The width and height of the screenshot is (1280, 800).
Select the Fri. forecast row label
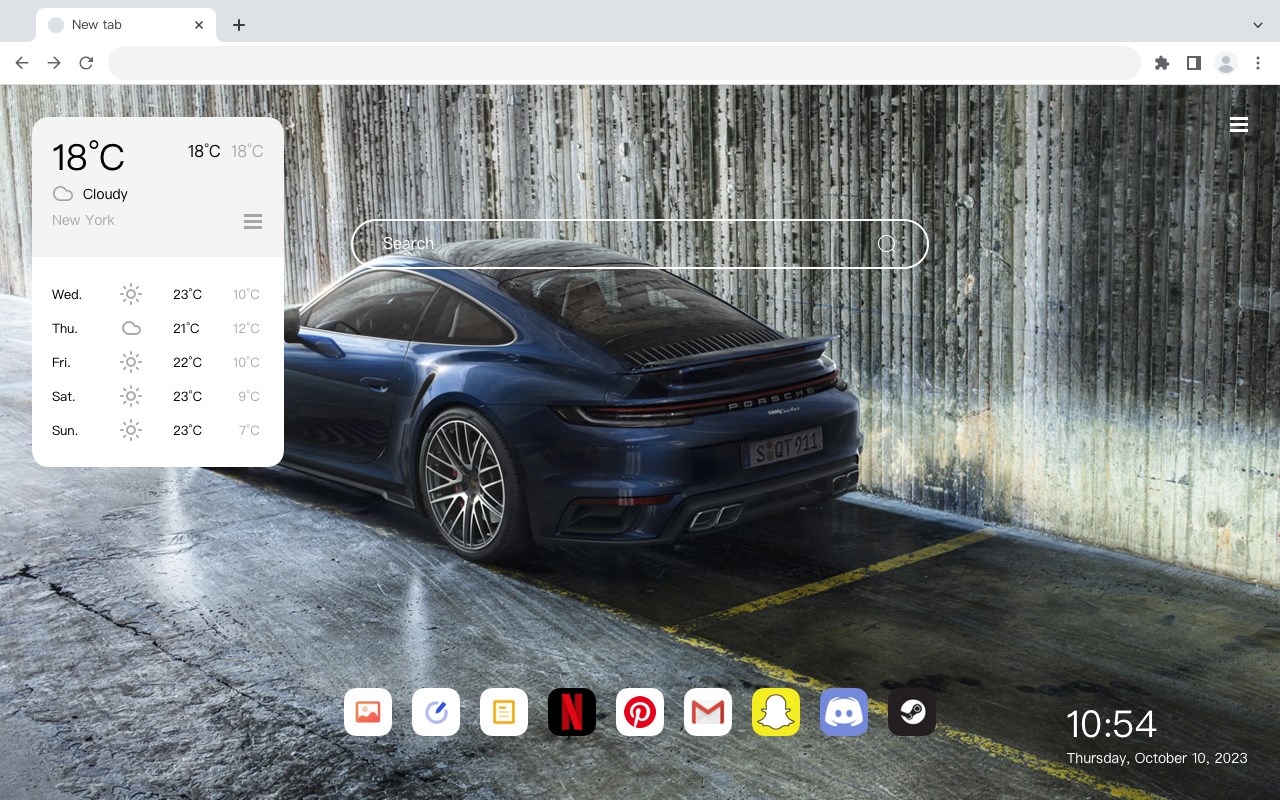click(61, 362)
